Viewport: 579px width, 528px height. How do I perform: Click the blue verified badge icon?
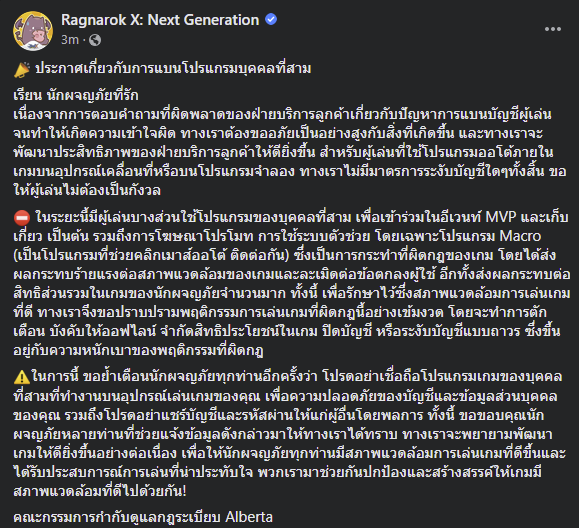pyautogui.click(x=271, y=19)
